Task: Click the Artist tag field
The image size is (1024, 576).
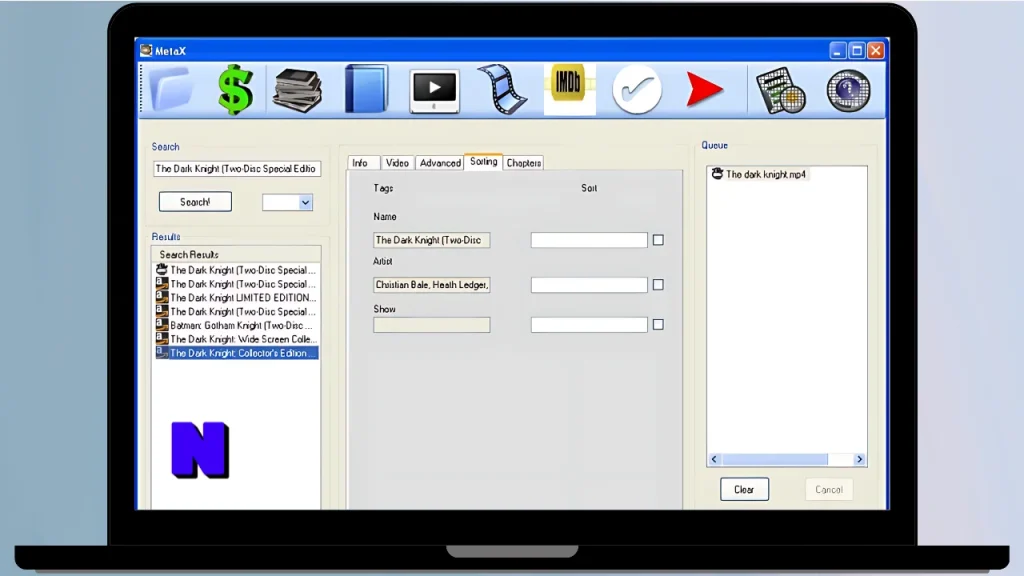Action: 432,285
